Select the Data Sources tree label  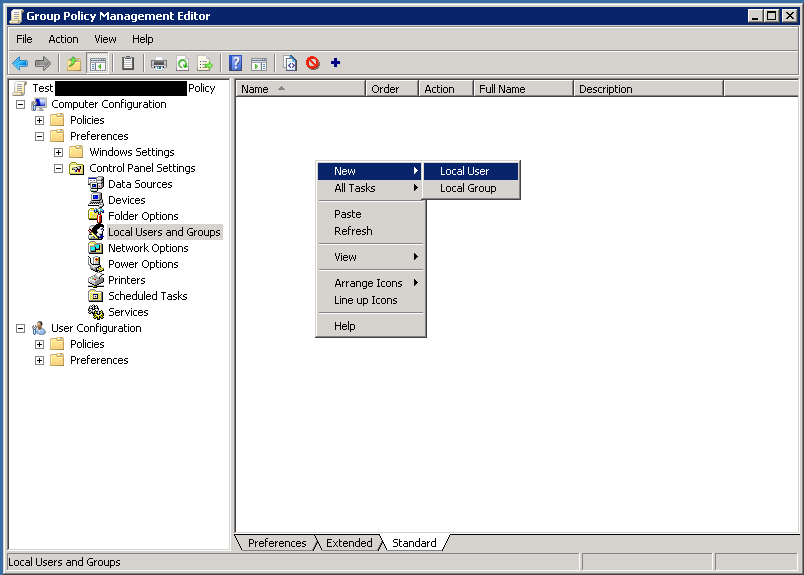140,184
